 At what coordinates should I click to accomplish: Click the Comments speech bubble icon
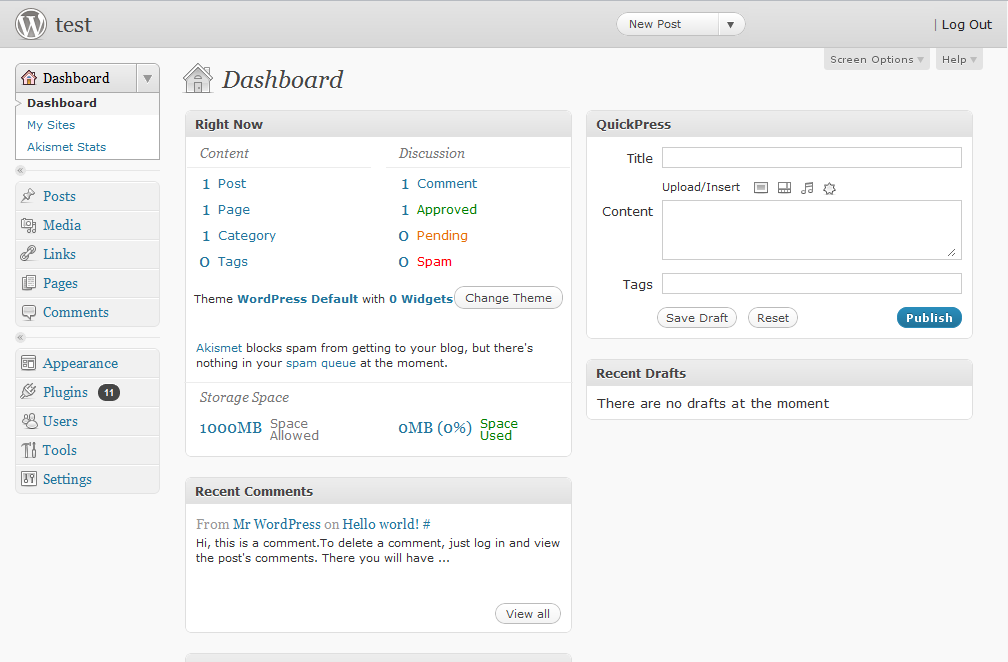pos(28,312)
